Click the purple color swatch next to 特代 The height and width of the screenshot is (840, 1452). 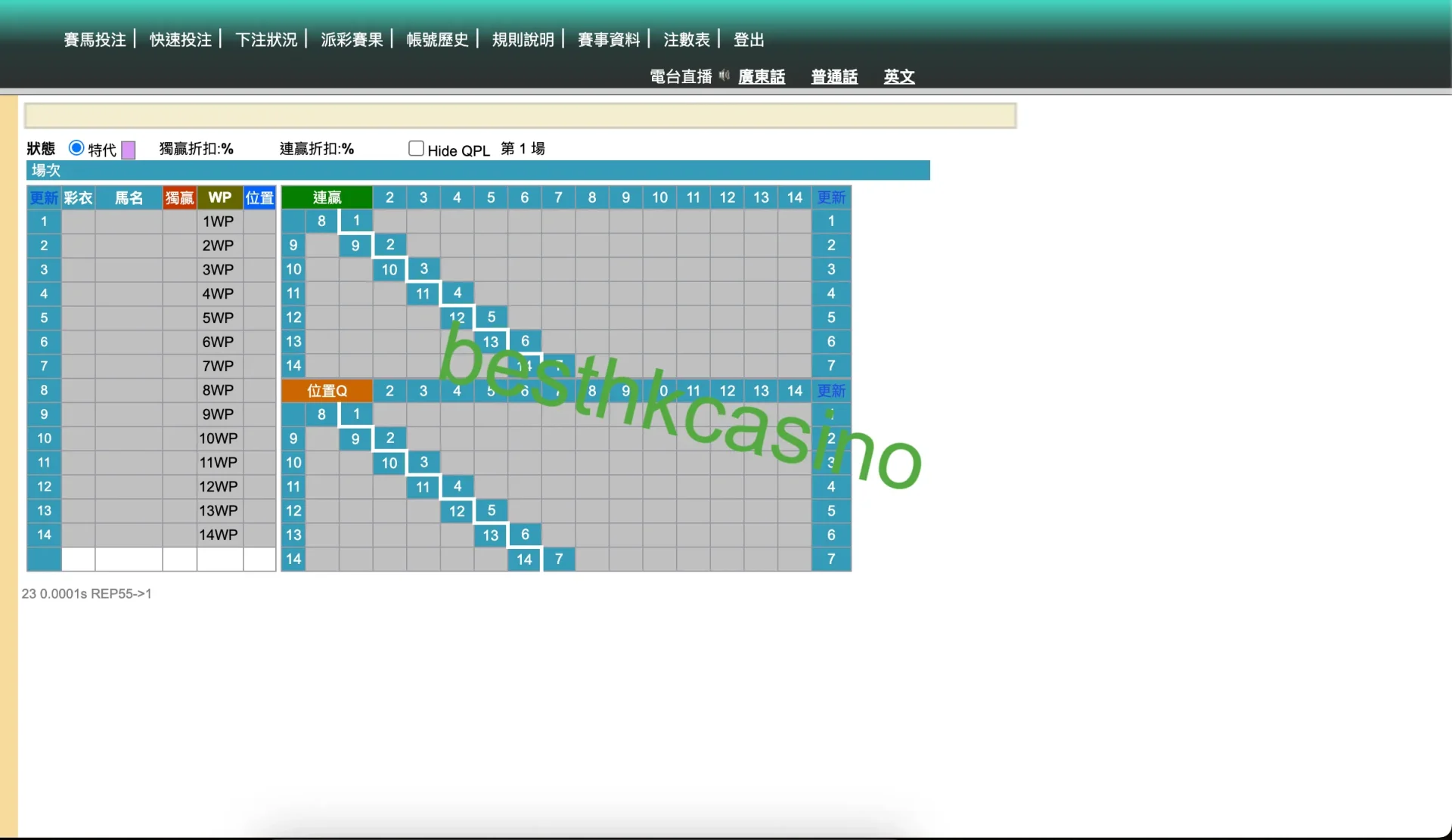click(129, 150)
